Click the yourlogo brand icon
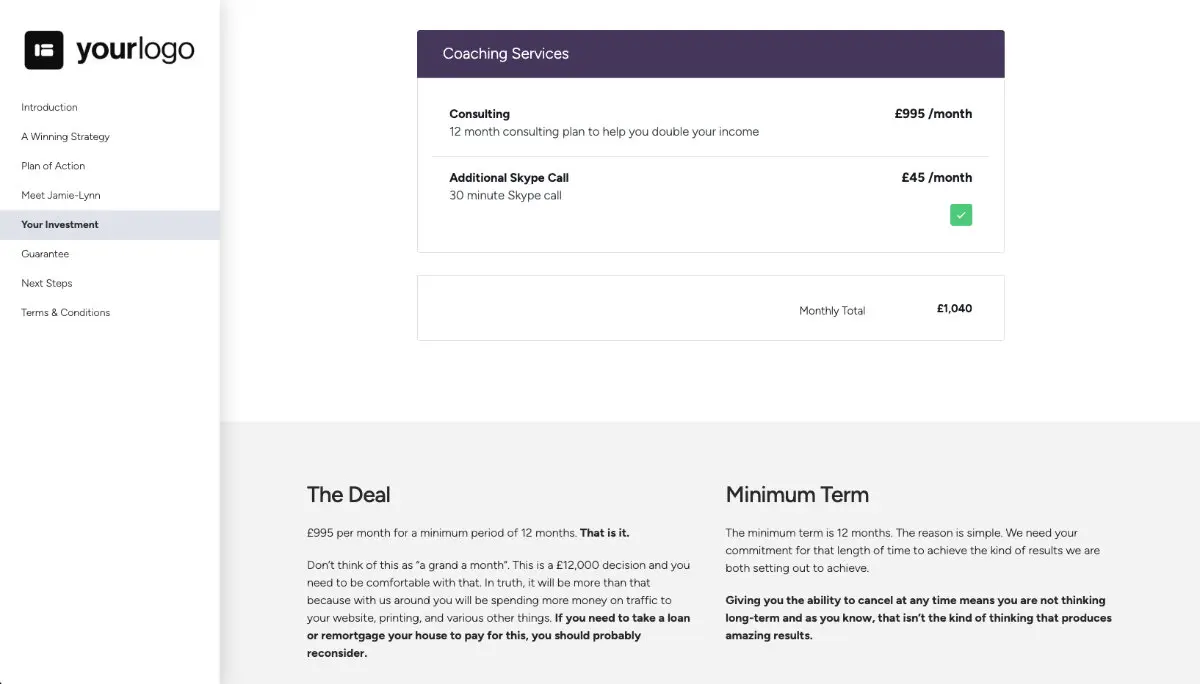Viewport: 1200px width, 684px height. 42,48
